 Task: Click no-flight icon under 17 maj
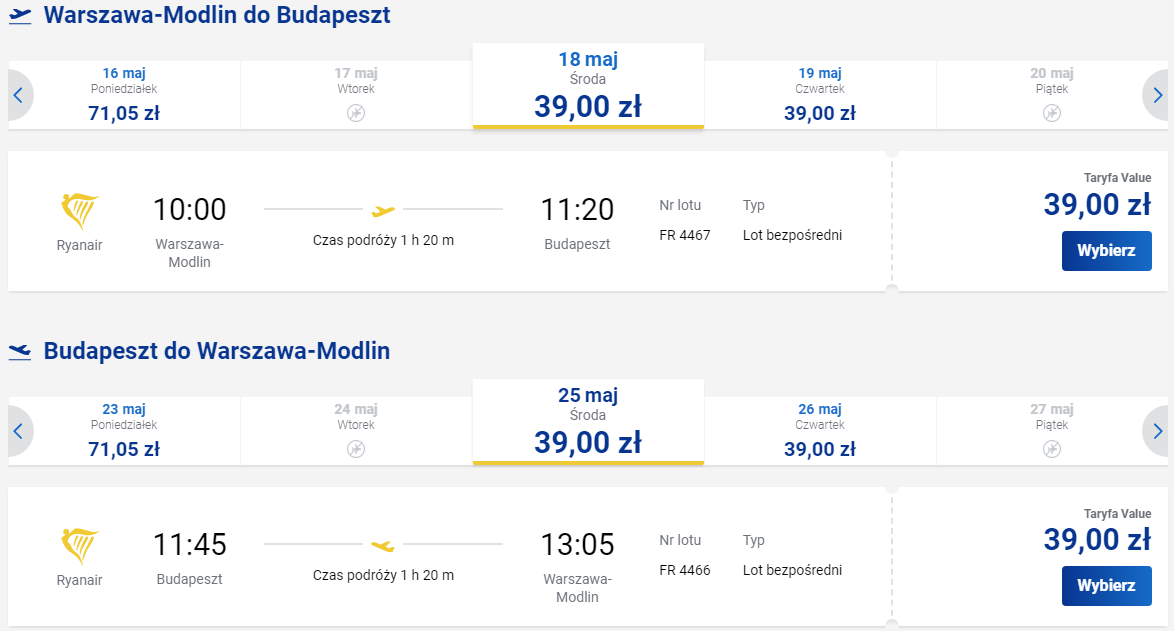point(356,113)
